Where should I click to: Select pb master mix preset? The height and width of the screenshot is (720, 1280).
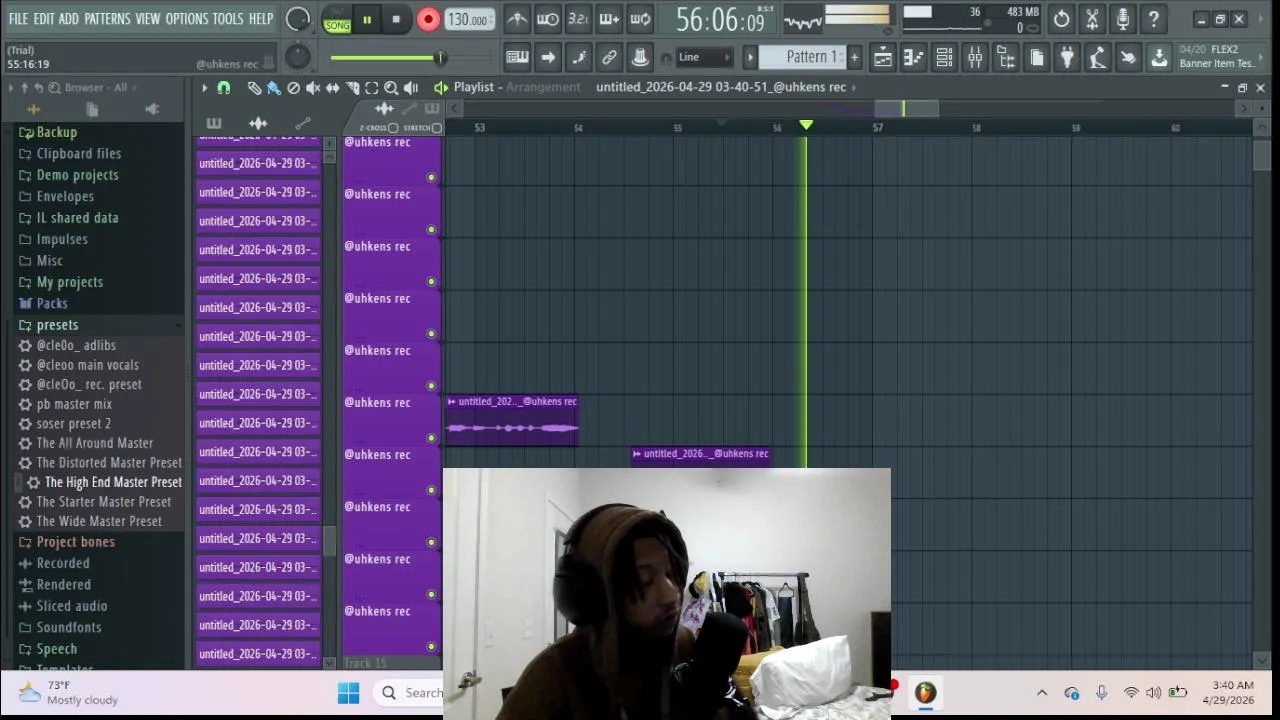tap(74, 404)
